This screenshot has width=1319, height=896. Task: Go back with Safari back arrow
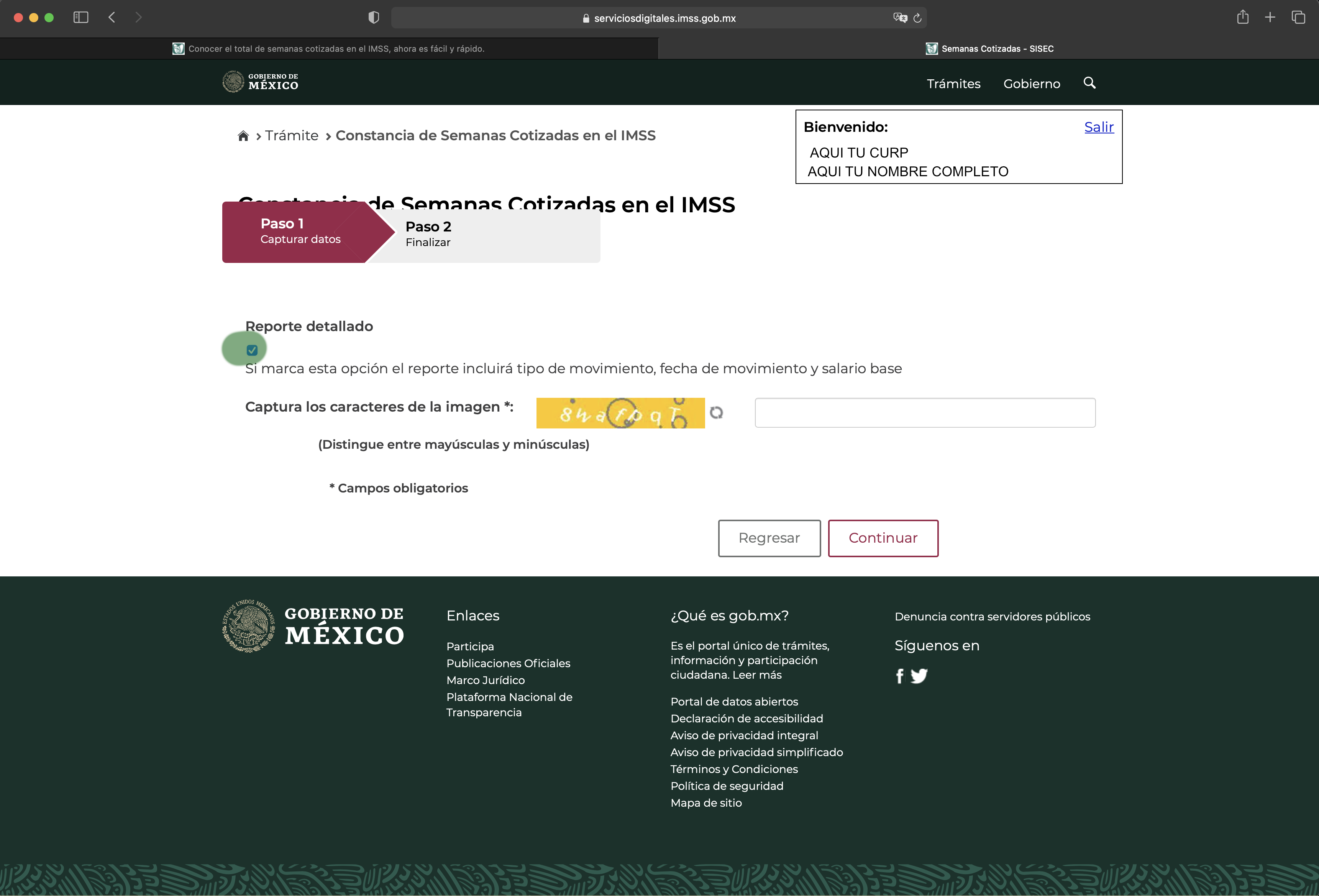coord(112,18)
